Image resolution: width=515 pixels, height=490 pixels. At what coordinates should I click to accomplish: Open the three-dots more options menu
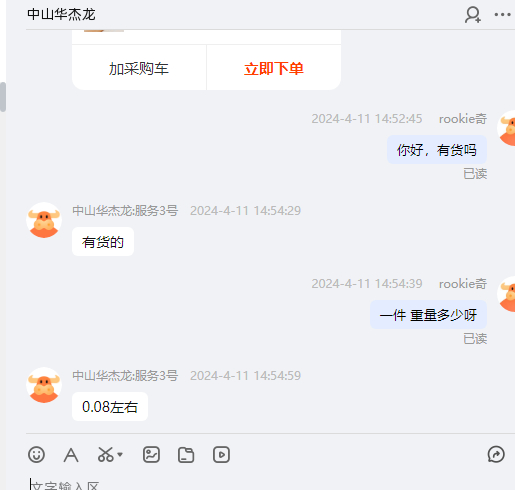502,15
